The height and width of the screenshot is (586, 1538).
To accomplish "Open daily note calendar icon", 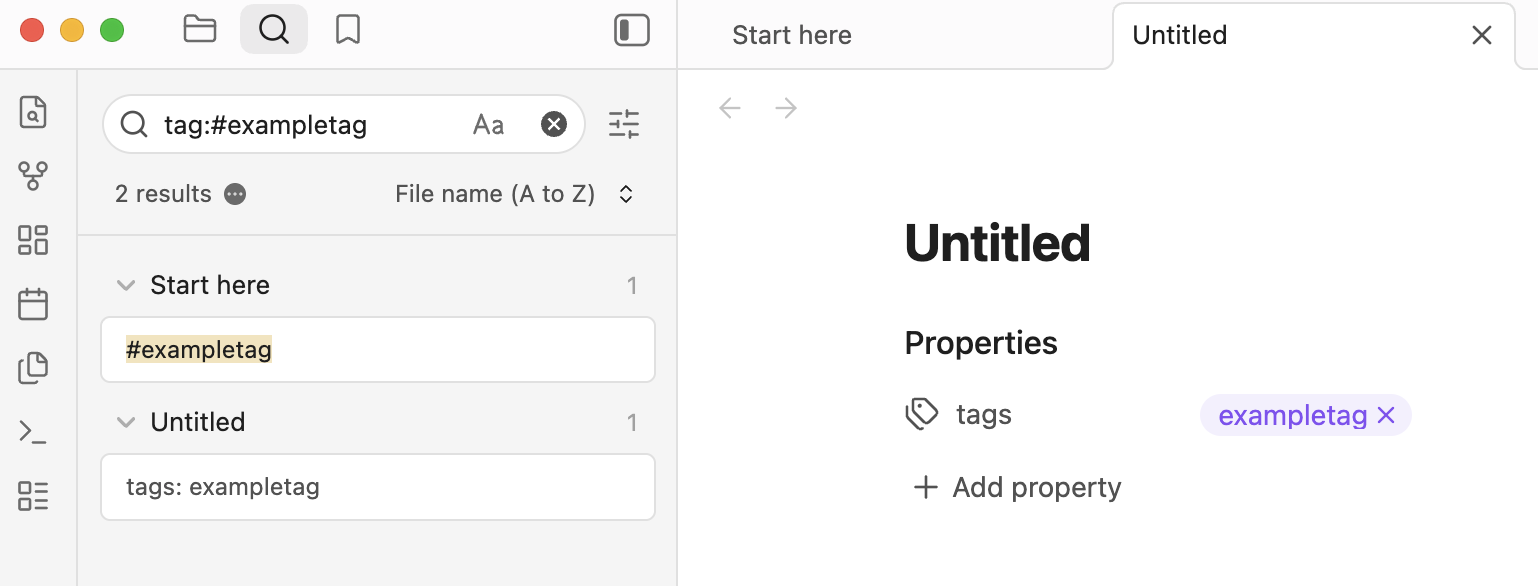I will [33, 304].
